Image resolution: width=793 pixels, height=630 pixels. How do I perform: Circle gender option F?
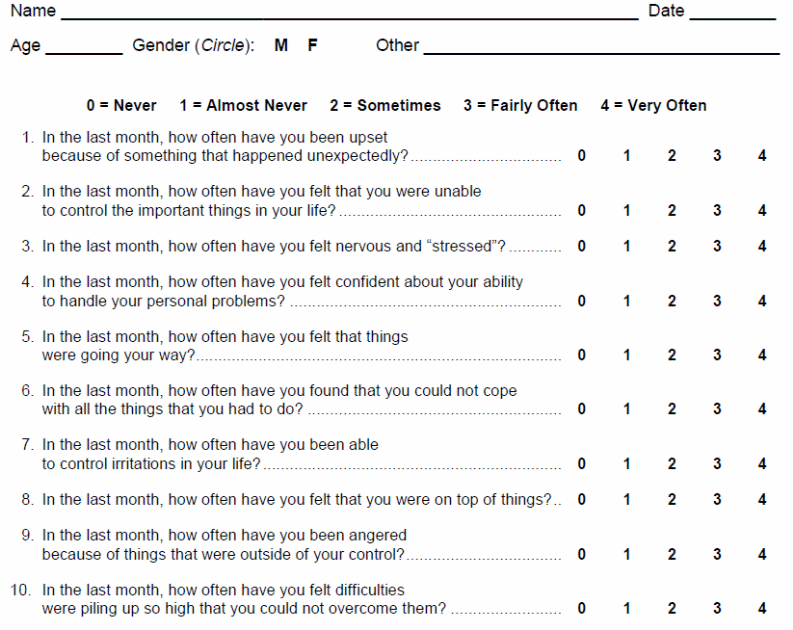pos(312,46)
